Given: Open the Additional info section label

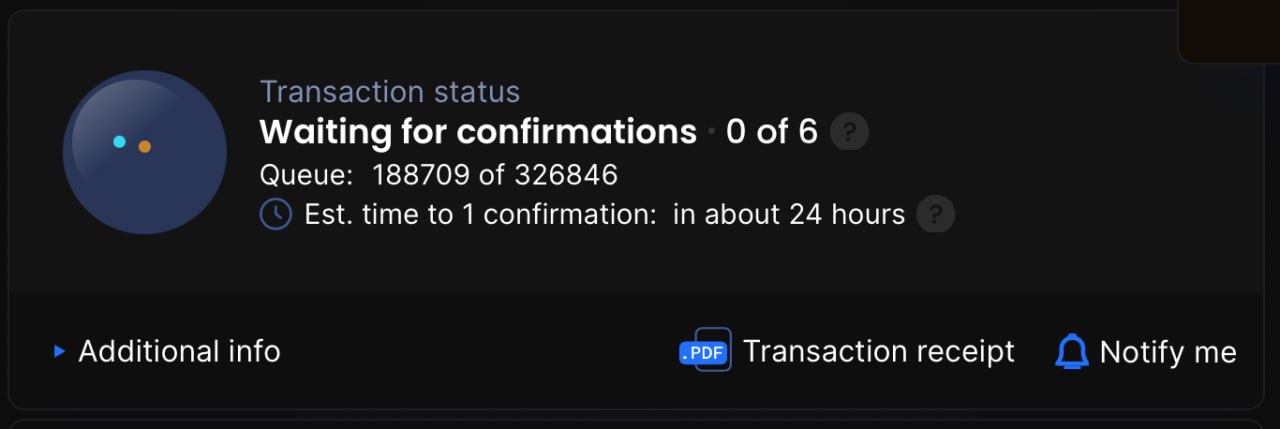Looking at the screenshot, I should pos(179,351).
